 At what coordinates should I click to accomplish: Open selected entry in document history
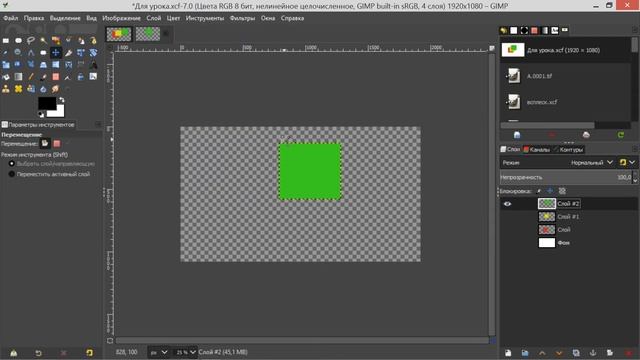point(517,135)
